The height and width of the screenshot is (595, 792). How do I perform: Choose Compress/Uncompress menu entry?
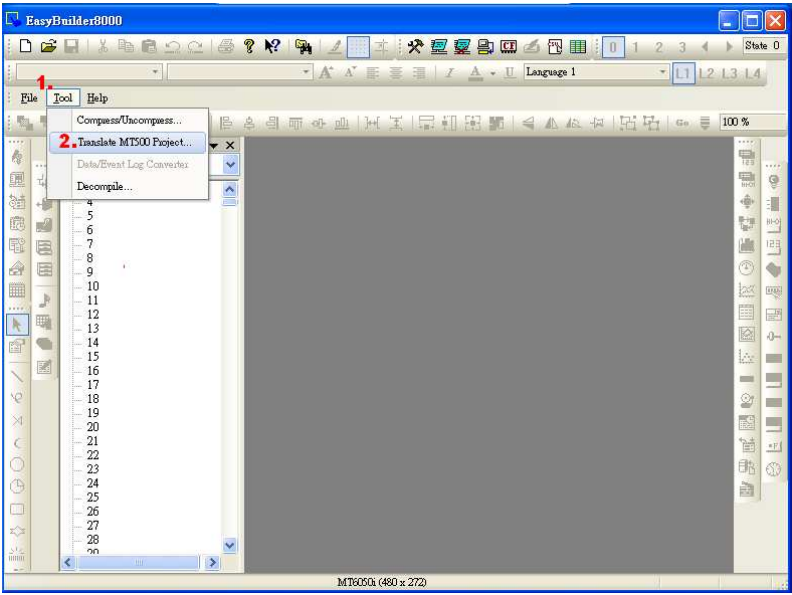pos(128,120)
